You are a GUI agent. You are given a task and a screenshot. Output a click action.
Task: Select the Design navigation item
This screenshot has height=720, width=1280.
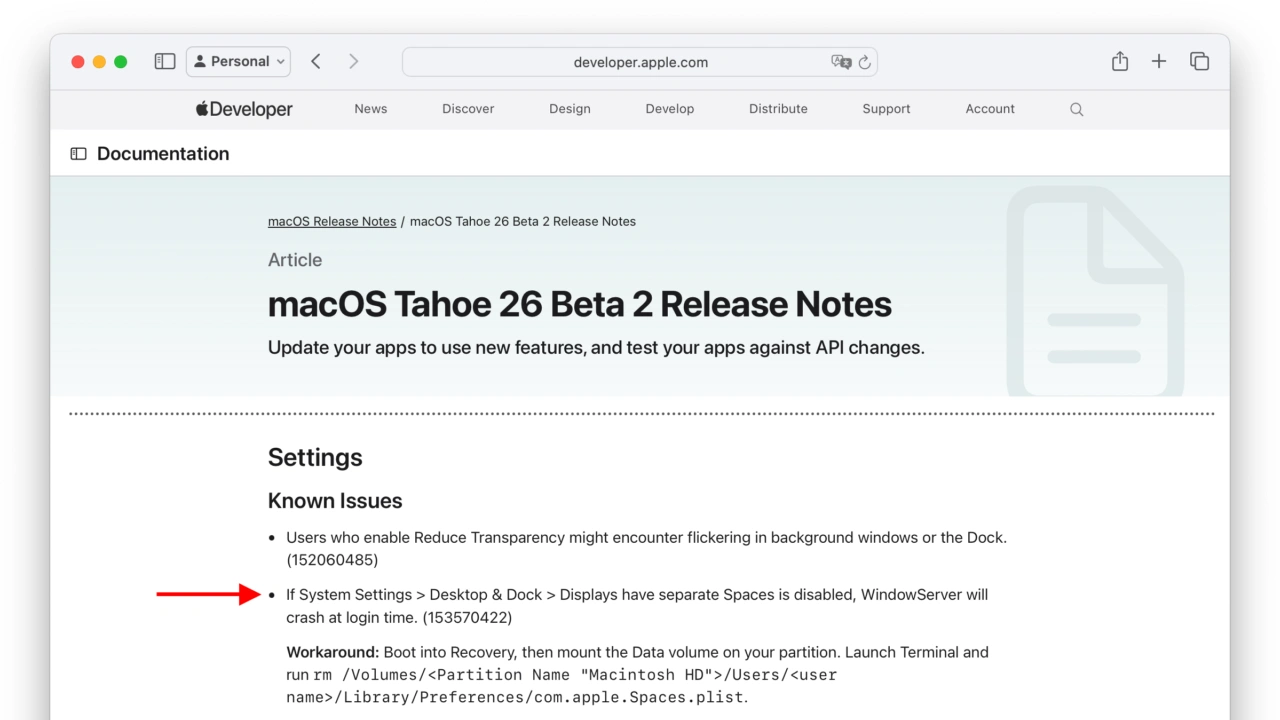click(569, 109)
